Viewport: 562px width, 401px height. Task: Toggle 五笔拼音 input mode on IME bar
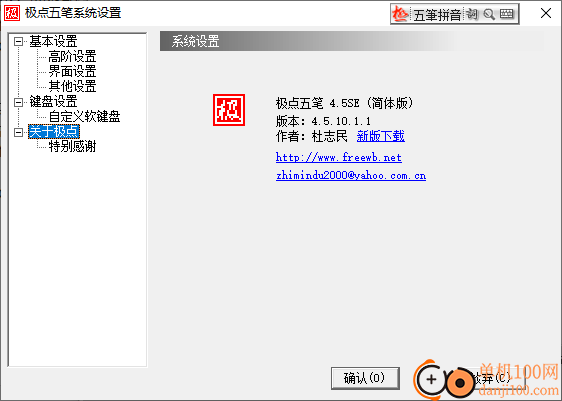pos(437,15)
